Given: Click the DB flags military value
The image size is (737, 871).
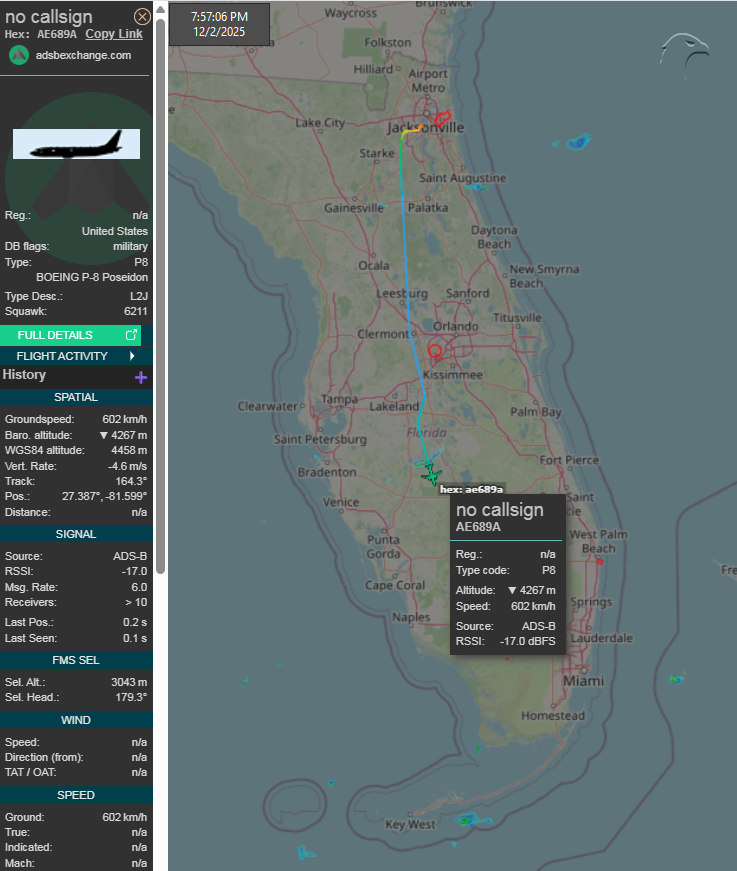Looking at the screenshot, I should pyautogui.click(x=131, y=246).
